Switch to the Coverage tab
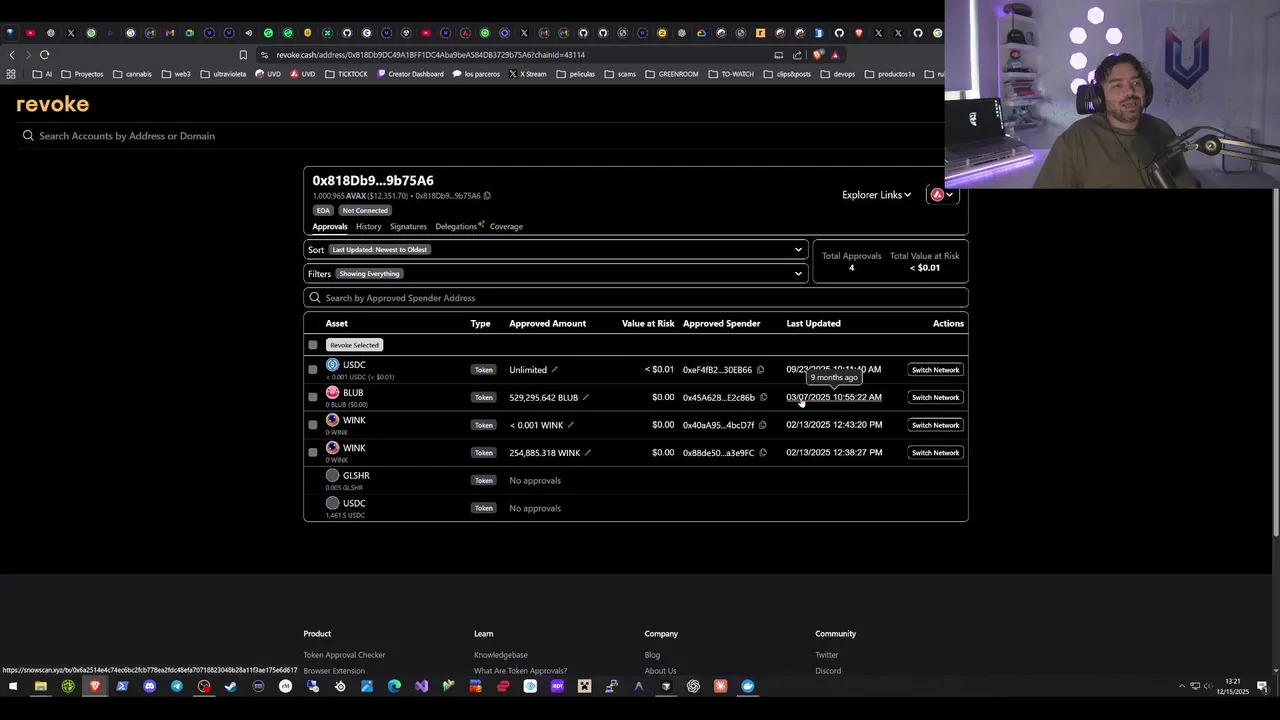This screenshot has height=720, width=1280. click(506, 227)
